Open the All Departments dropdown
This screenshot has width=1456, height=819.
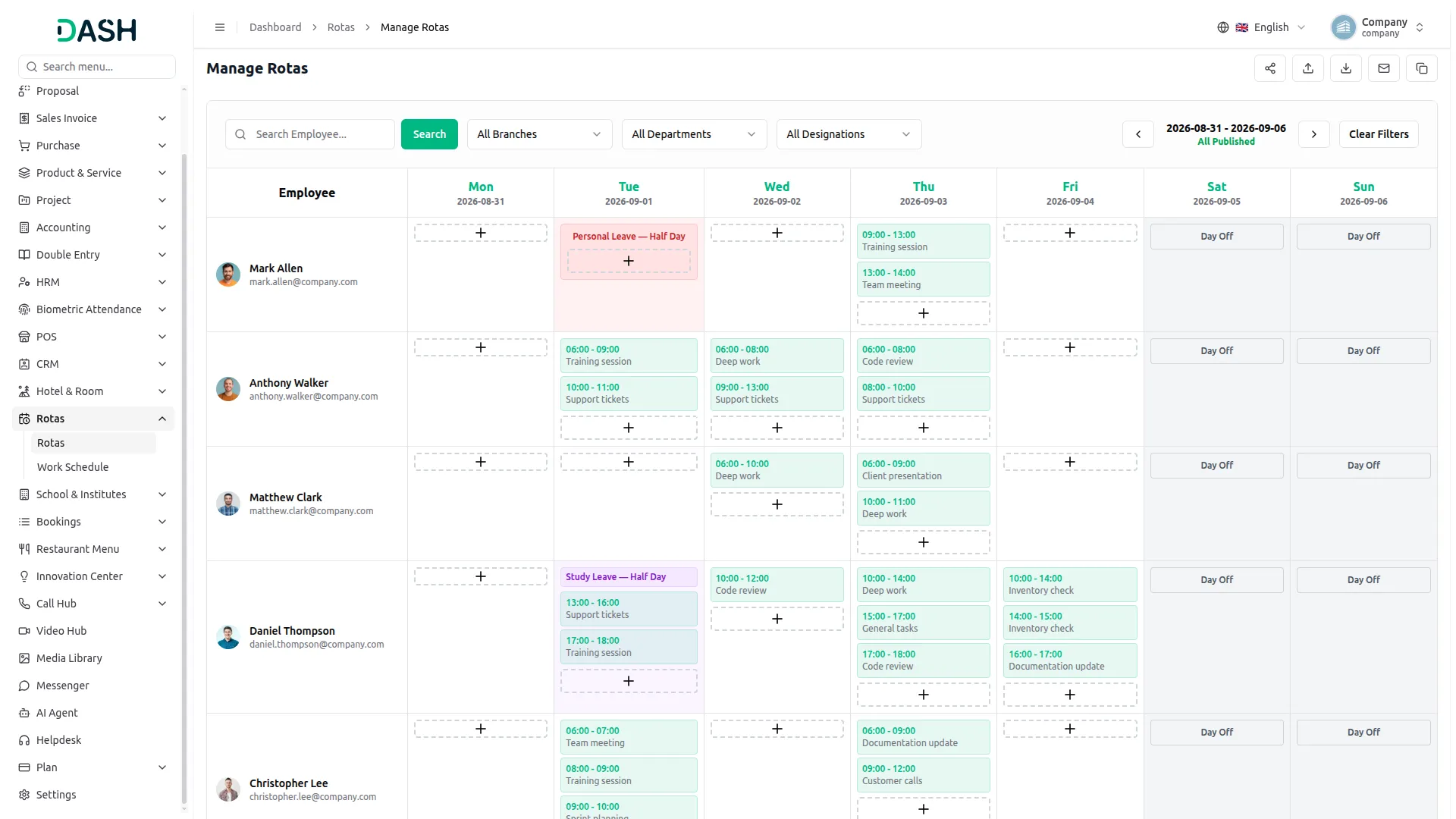694,134
